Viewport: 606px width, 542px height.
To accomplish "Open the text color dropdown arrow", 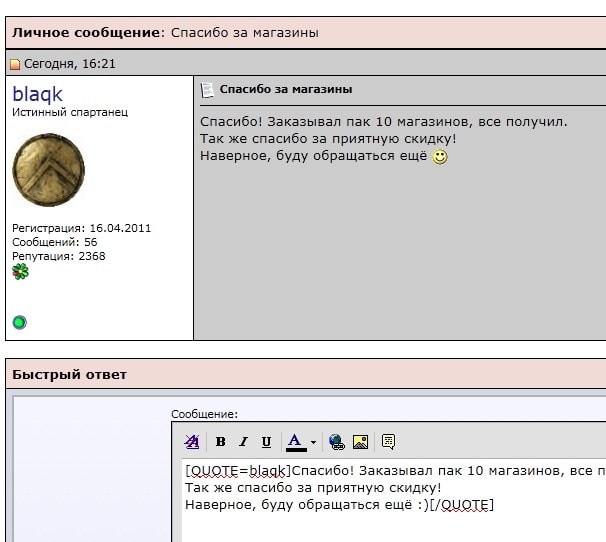I will tap(313, 442).
